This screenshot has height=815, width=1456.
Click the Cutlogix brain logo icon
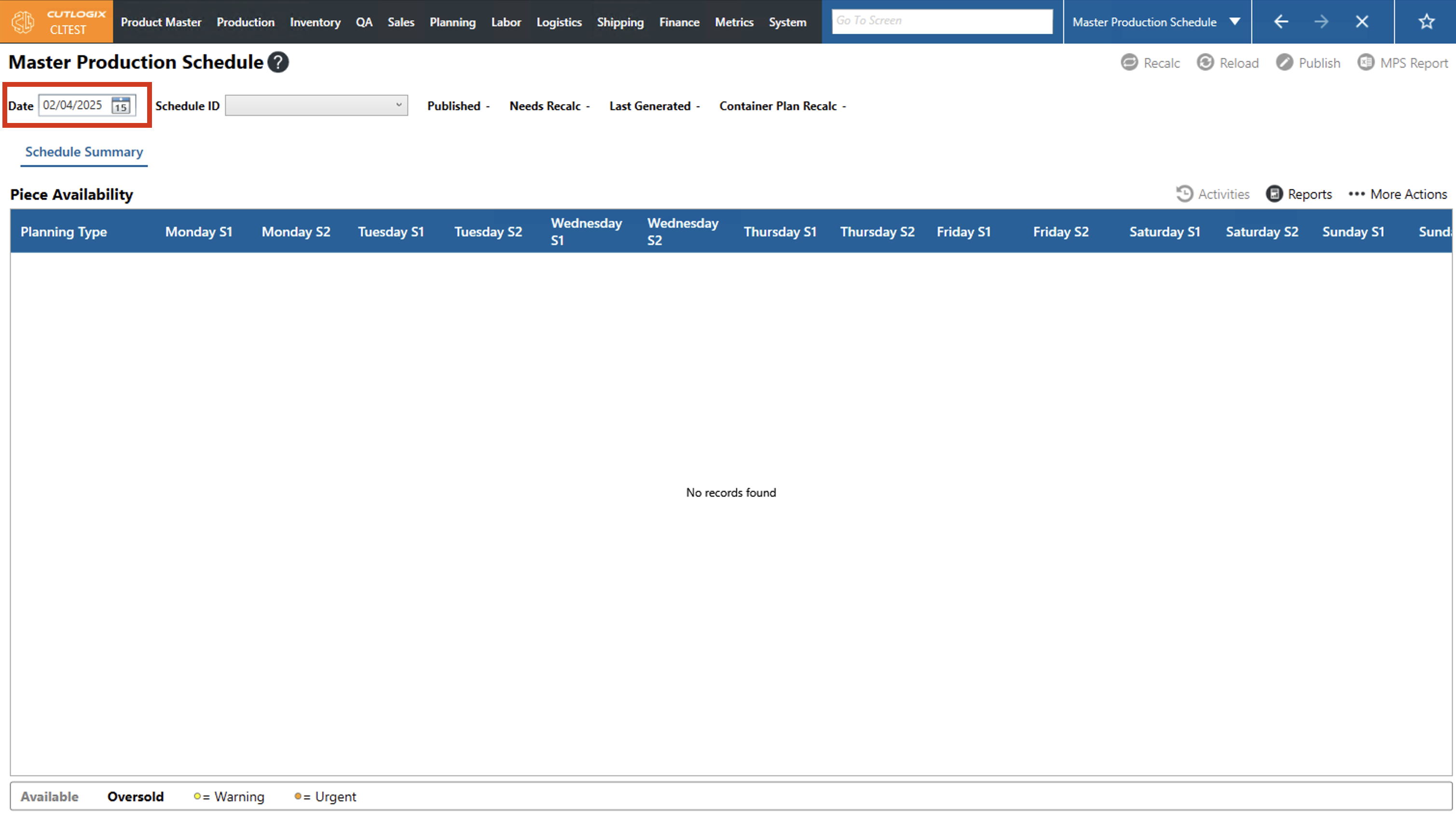point(24,22)
